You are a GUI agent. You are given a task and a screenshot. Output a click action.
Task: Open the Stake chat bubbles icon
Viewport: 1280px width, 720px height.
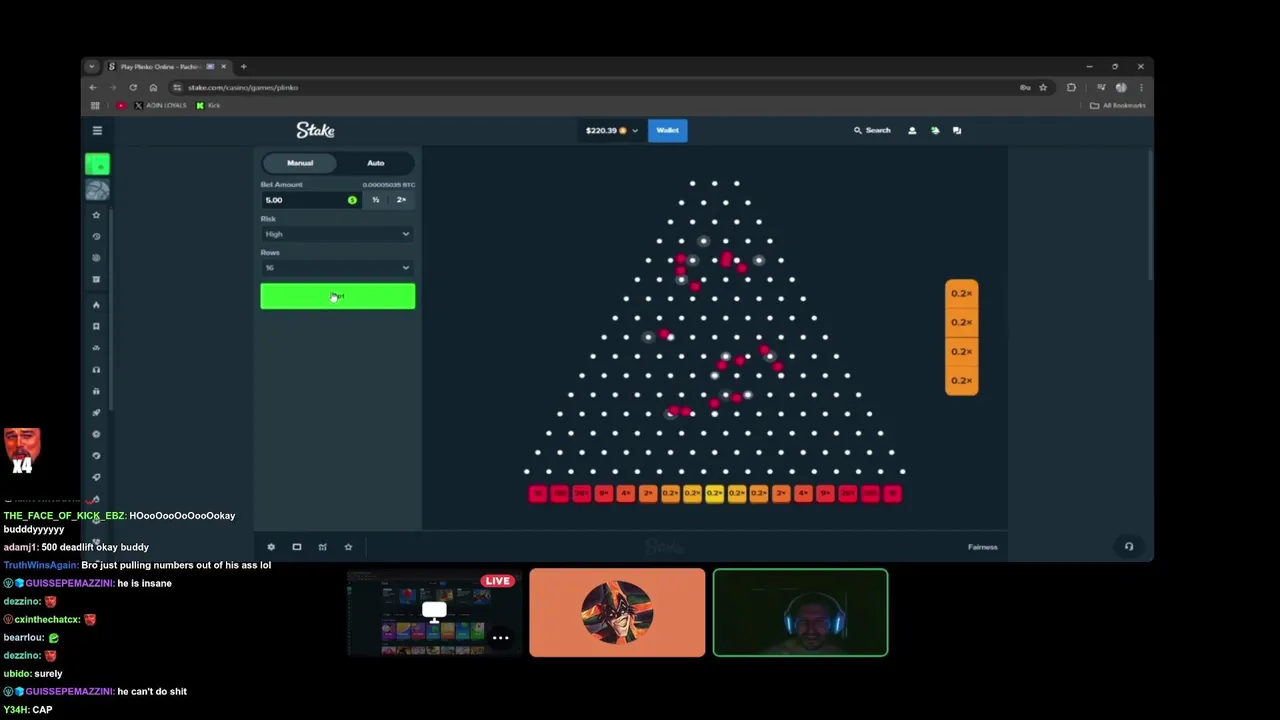[957, 130]
